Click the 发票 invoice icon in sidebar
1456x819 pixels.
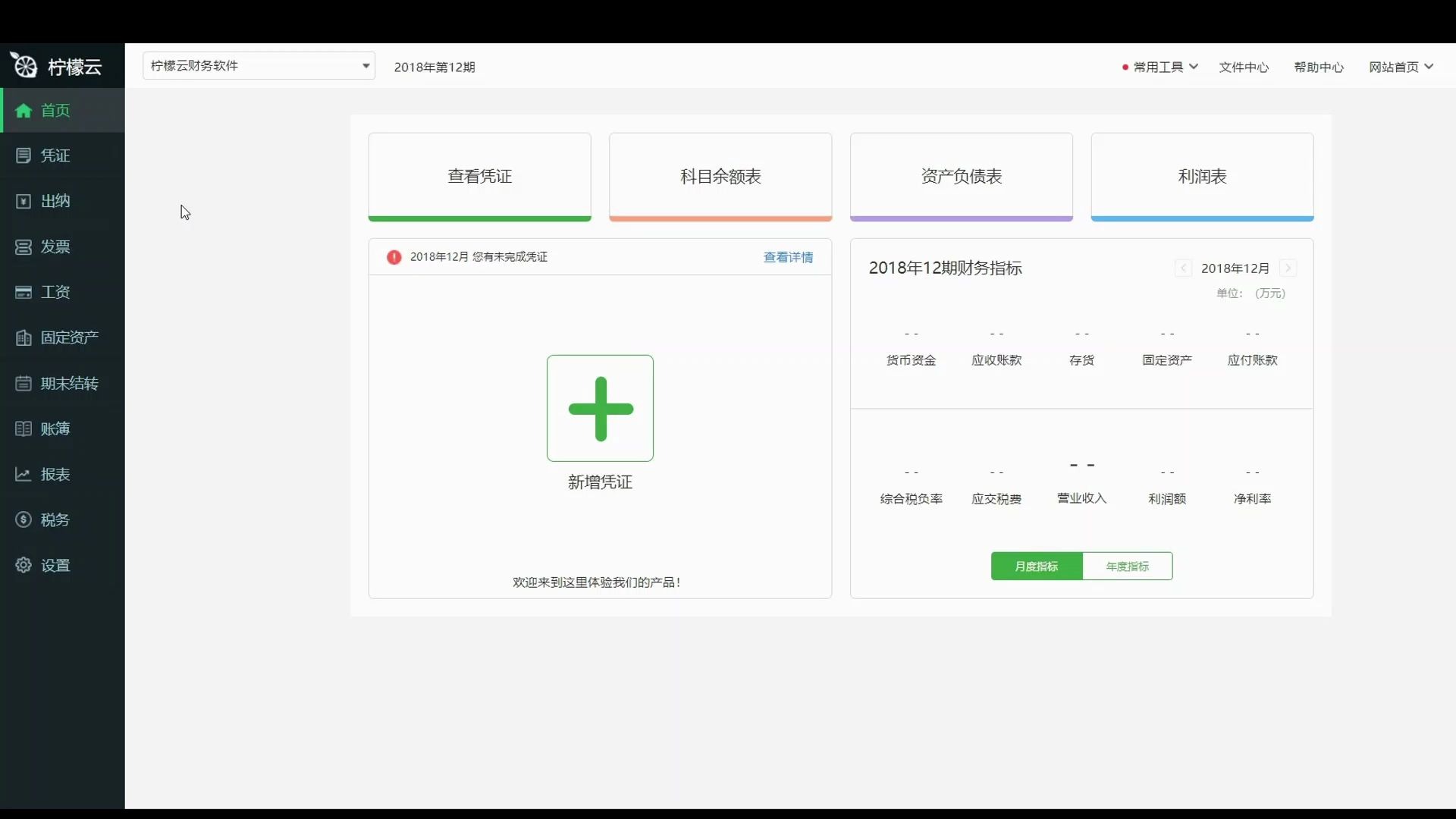point(24,246)
